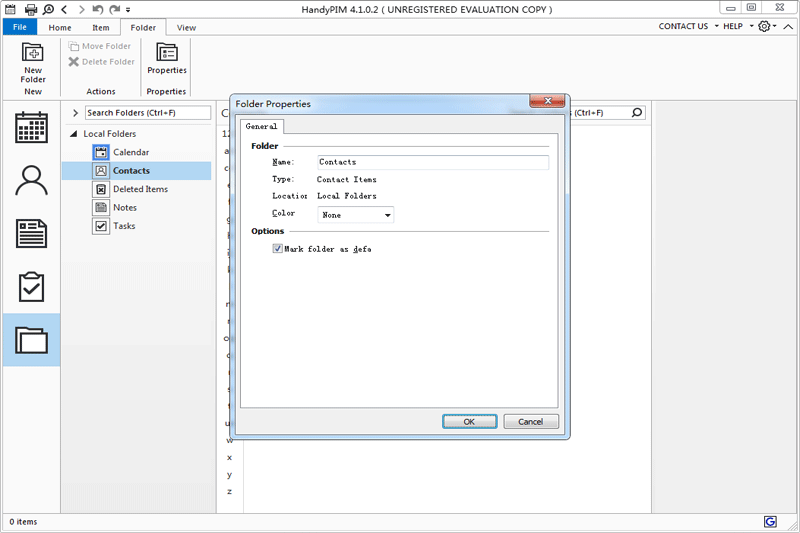Viewport: 800px width, 533px height.
Task: Switch to the View ribbon tab
Action: (186, 28)
